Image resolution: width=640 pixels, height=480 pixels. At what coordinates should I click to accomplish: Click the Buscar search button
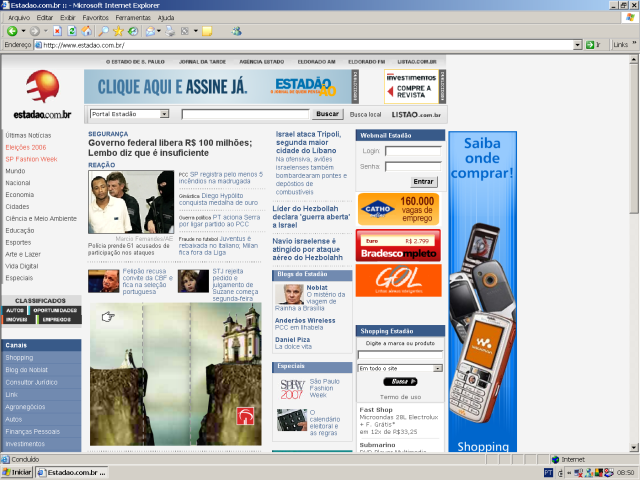click(327, 114)
